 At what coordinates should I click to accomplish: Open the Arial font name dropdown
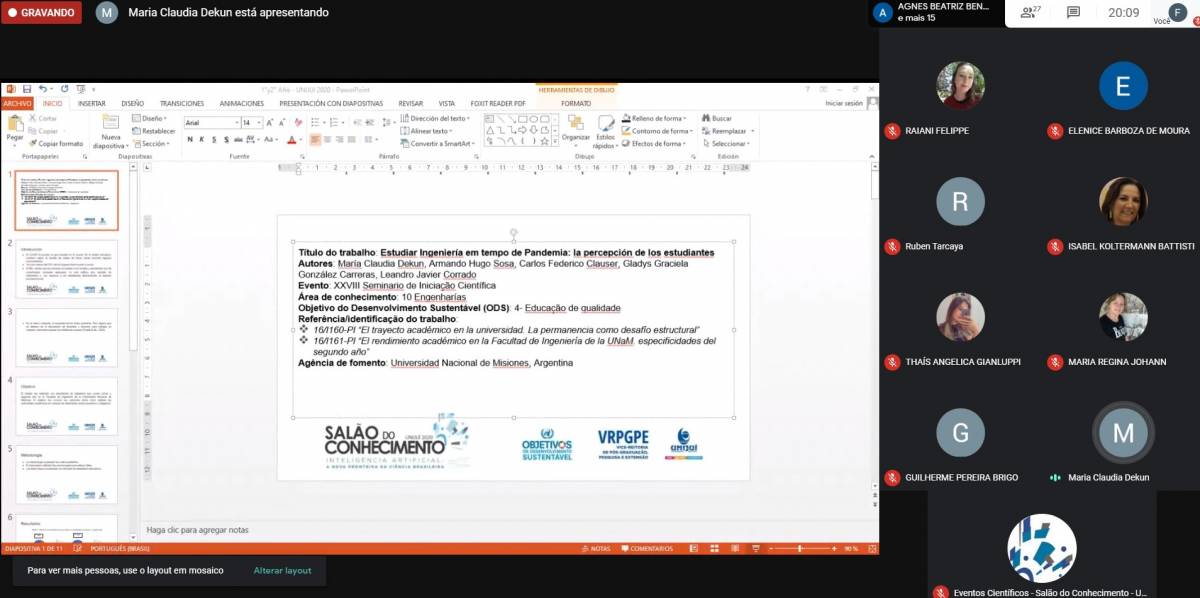[x=210, y=122]
